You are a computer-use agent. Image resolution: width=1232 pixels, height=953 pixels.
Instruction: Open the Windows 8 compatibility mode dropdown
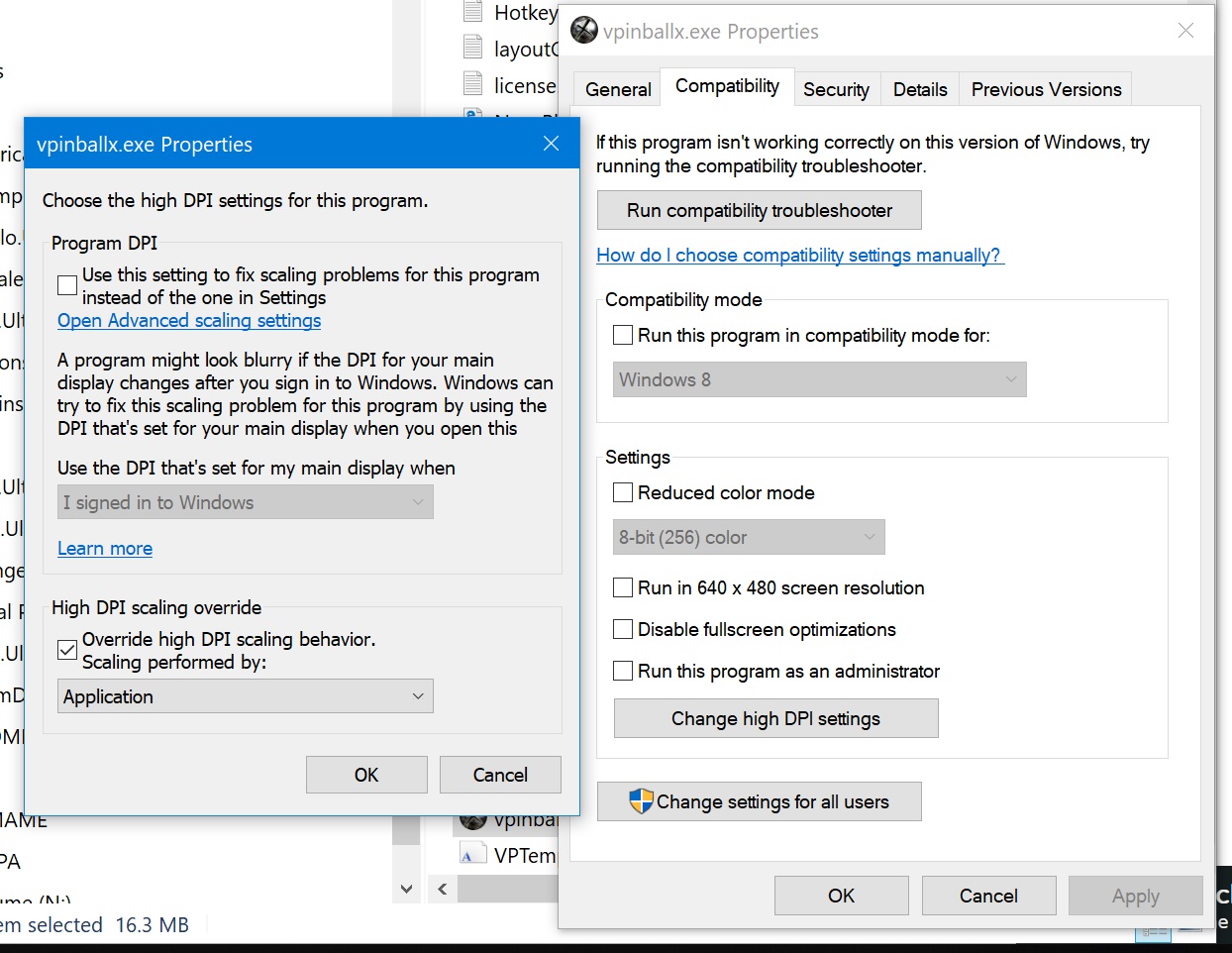coord(819,379)
